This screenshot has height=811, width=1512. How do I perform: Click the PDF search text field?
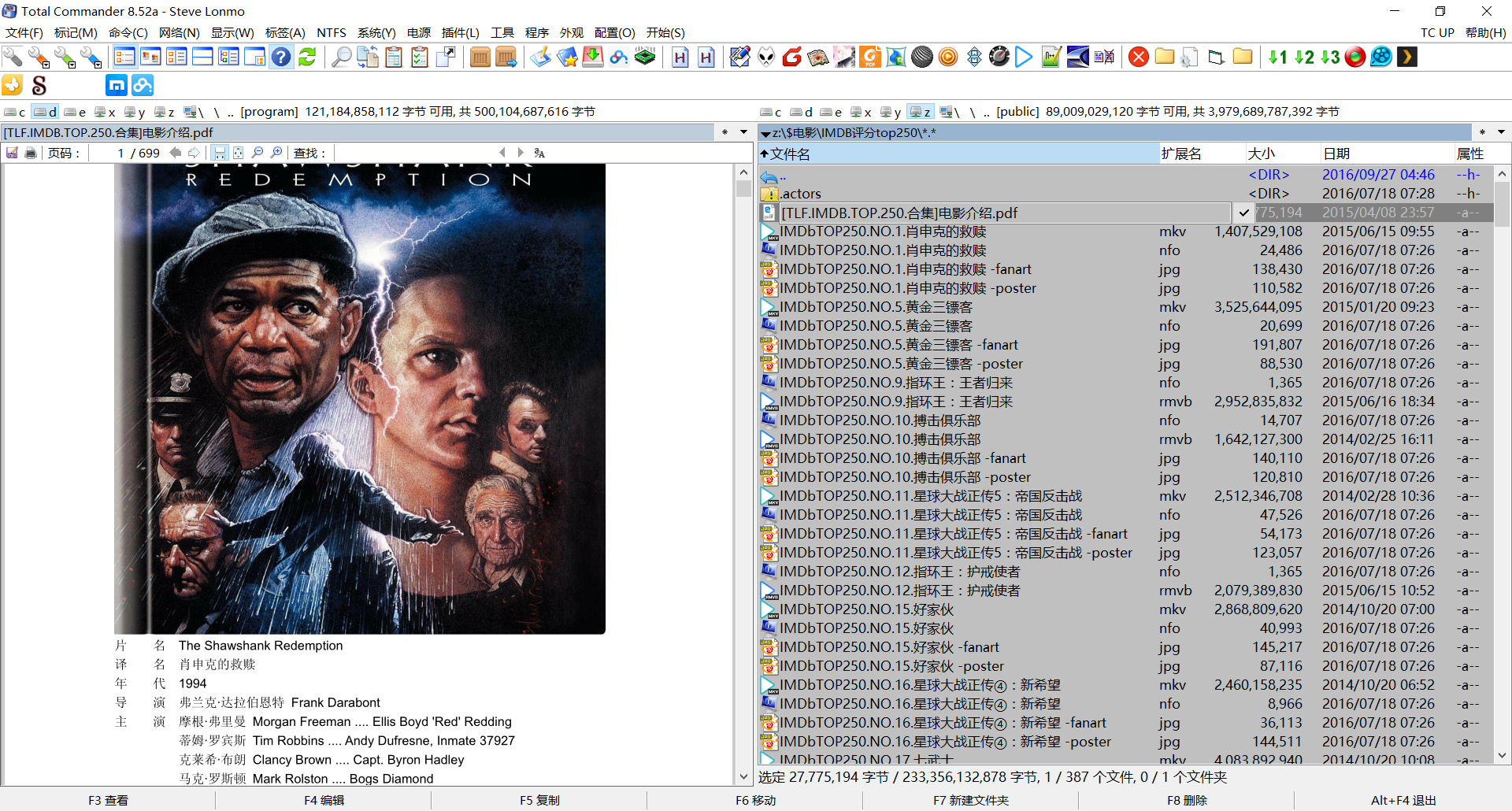tap(415, 153)
